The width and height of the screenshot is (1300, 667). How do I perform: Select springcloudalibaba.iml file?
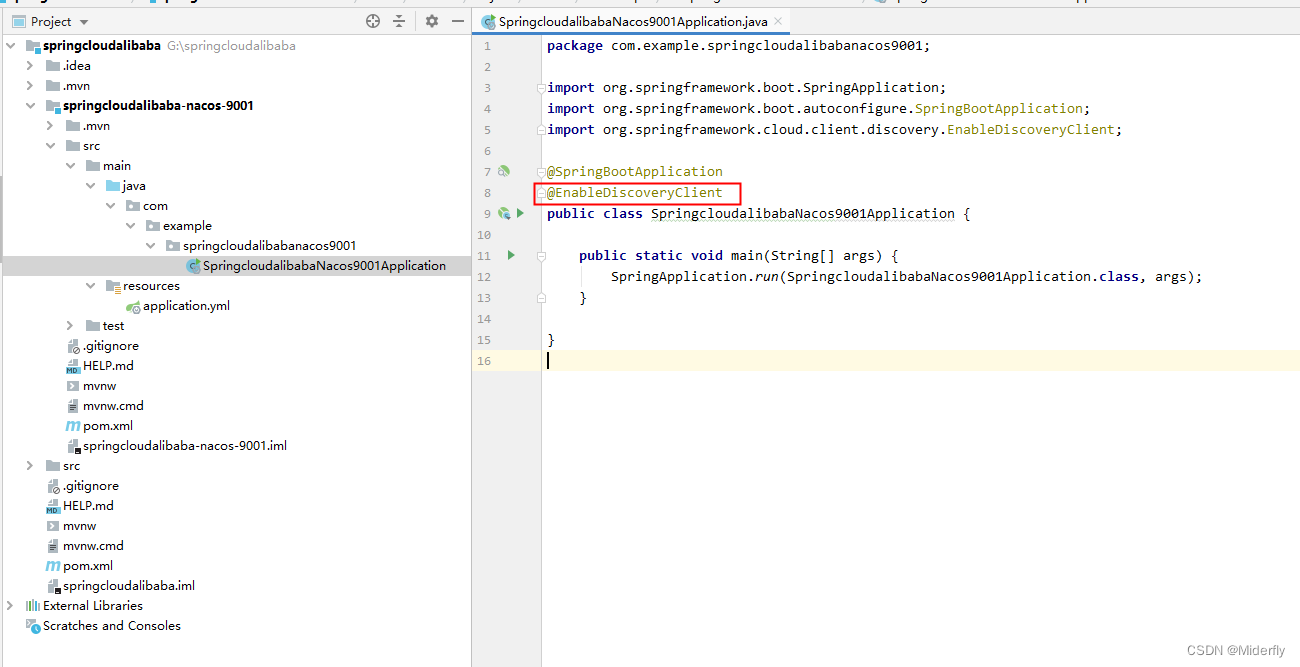click(129, 586)
